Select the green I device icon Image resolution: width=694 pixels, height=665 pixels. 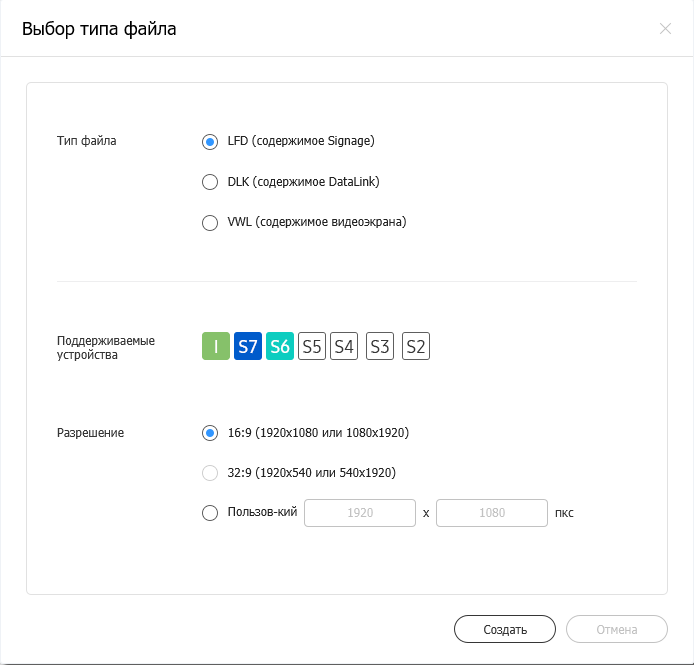[x=216, y=347]
